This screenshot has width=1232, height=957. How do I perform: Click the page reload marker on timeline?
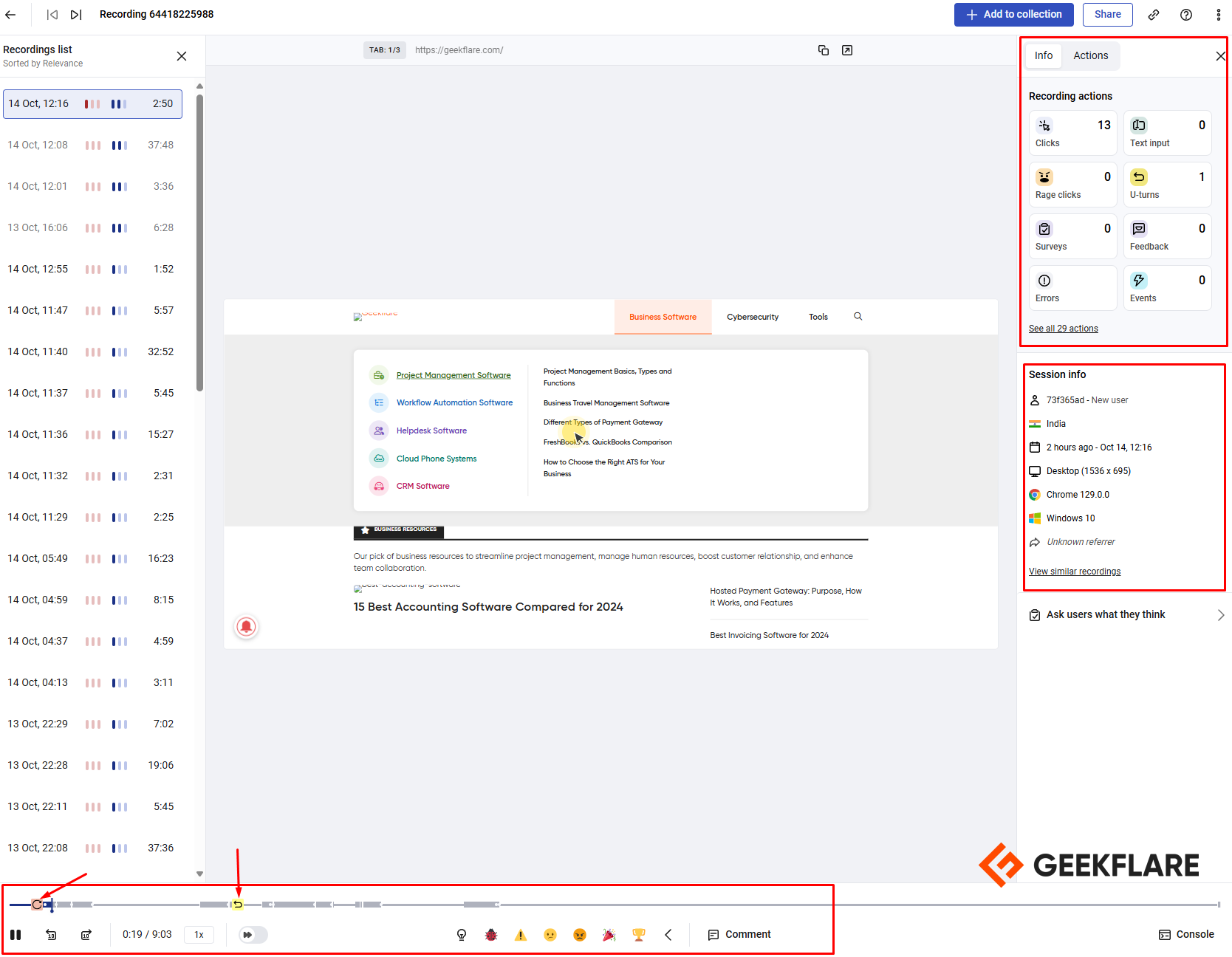click(x=37, y=905)
